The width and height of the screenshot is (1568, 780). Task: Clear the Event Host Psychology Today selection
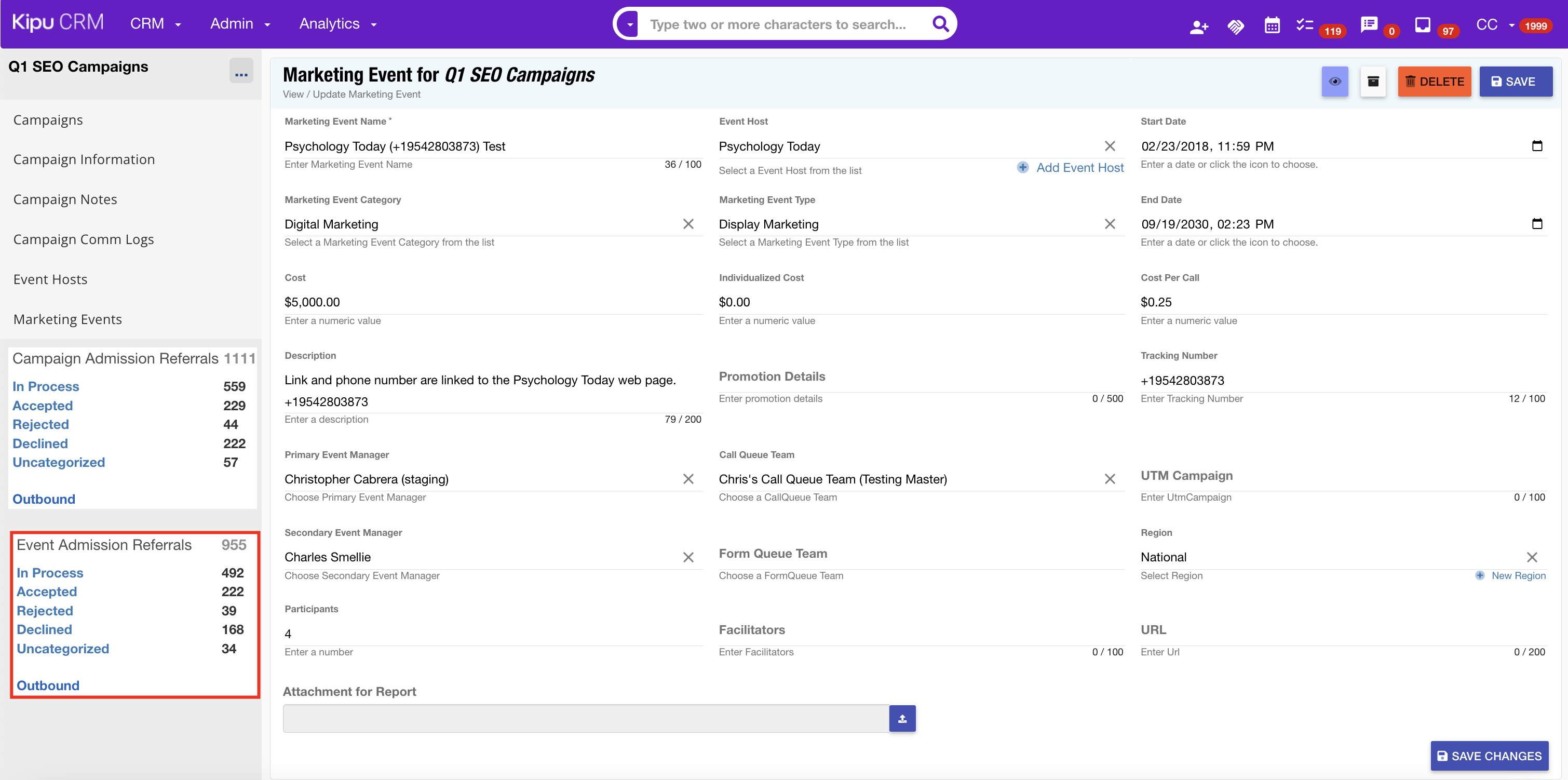tap(1110, 146)
